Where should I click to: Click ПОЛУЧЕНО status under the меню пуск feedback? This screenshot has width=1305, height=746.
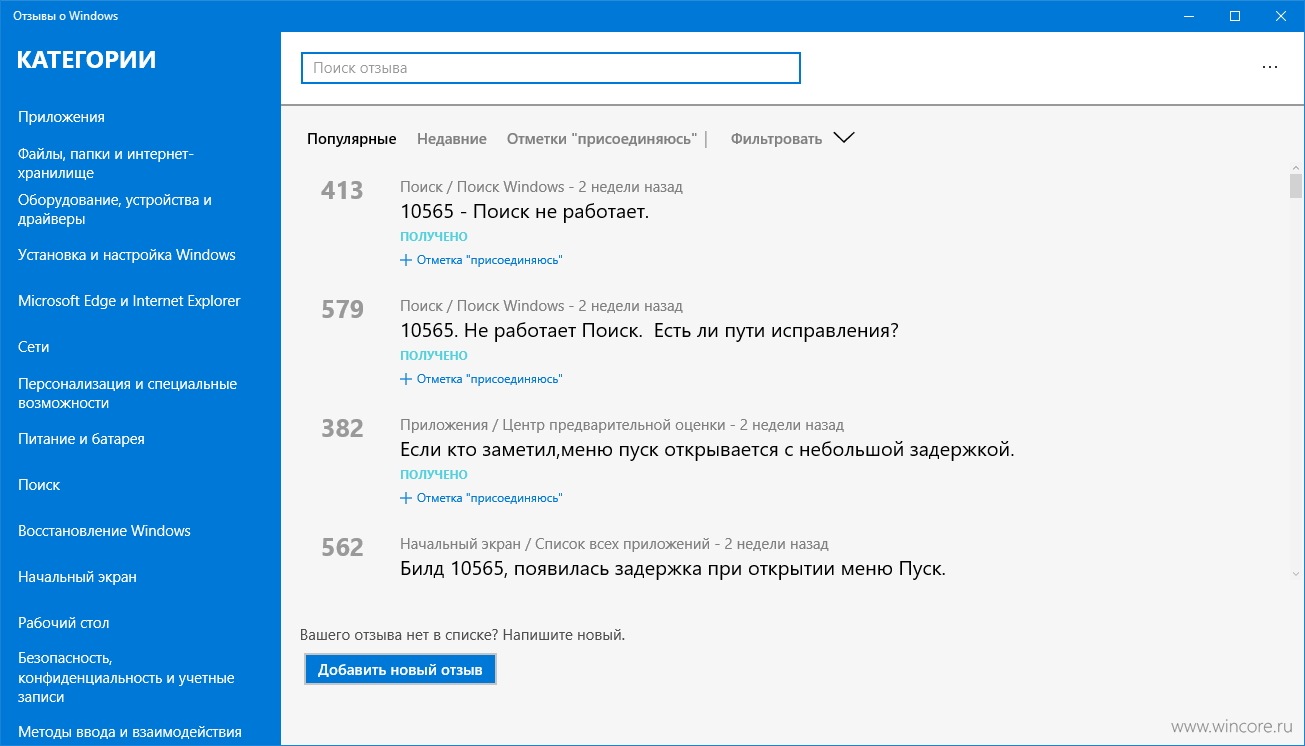pyautogui.click(x=434, y=475)
